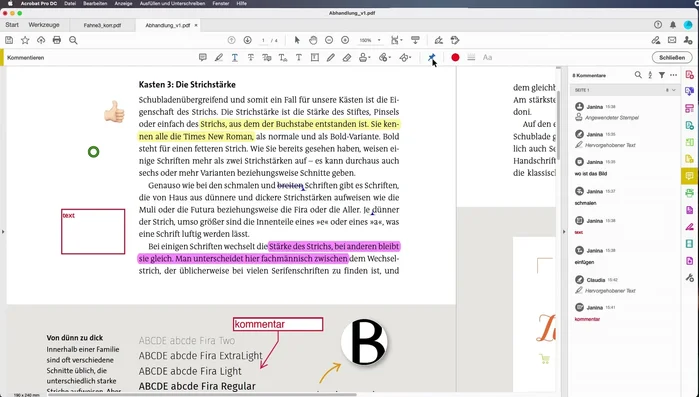Image resolution: width=699 pixels, height=397 pixels.
Task: Zoom out with the minus button
Action: click(329, 40)
